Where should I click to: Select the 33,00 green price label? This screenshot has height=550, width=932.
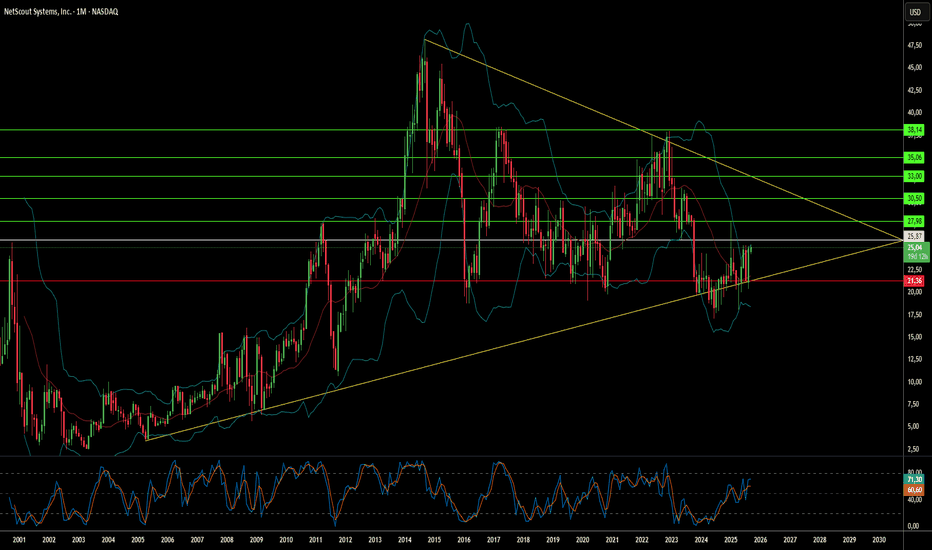(x=915, y=177)
